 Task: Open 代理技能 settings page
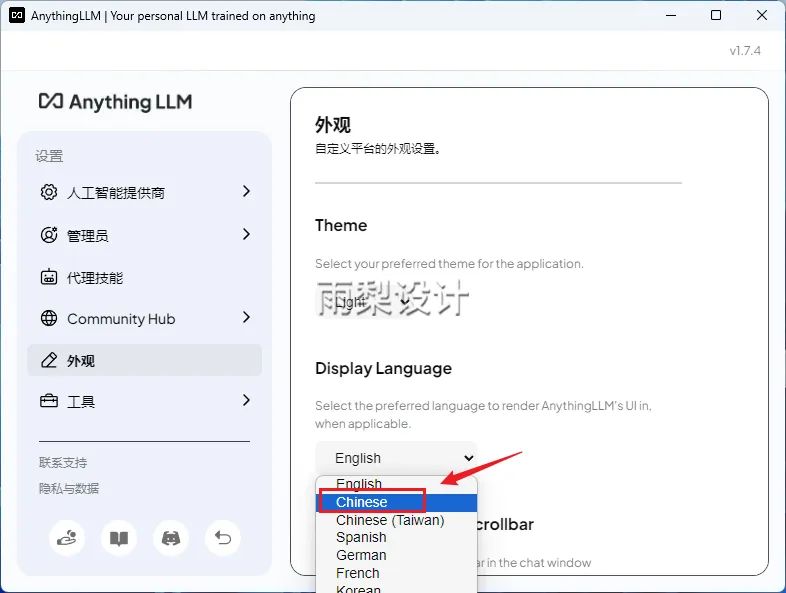[x=144, y=277]
